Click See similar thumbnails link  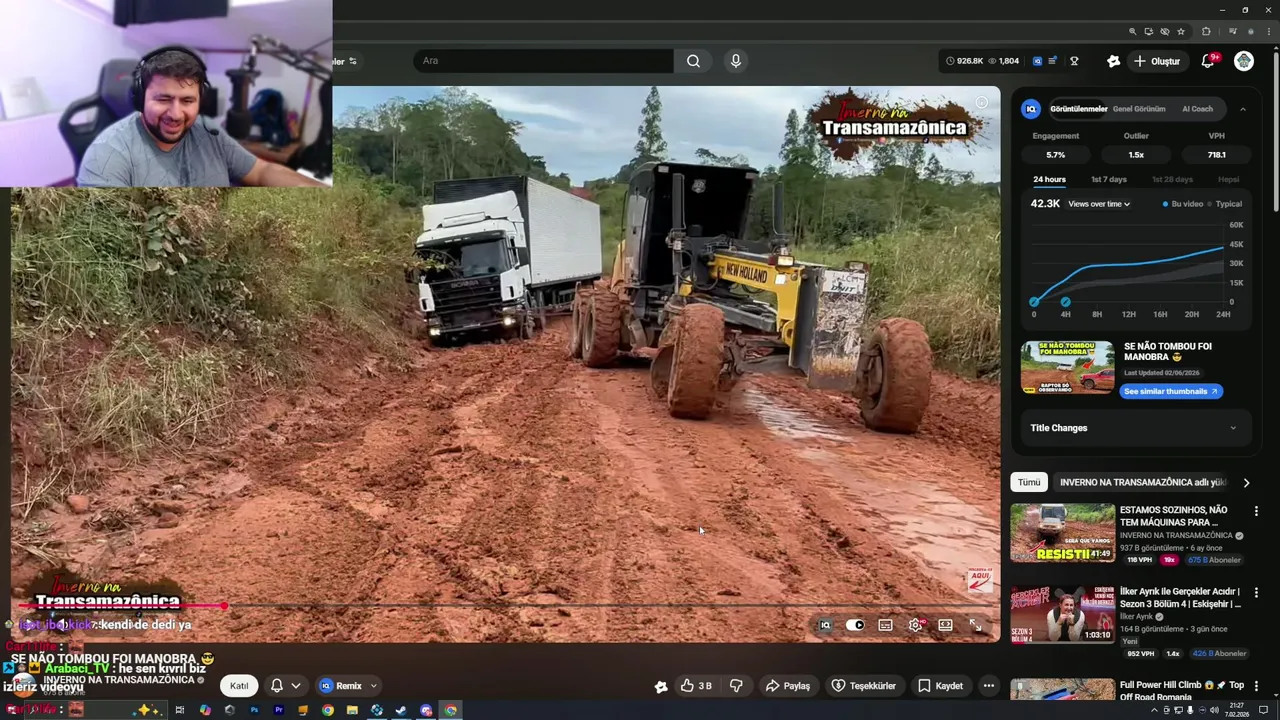tap(1171, 391)
